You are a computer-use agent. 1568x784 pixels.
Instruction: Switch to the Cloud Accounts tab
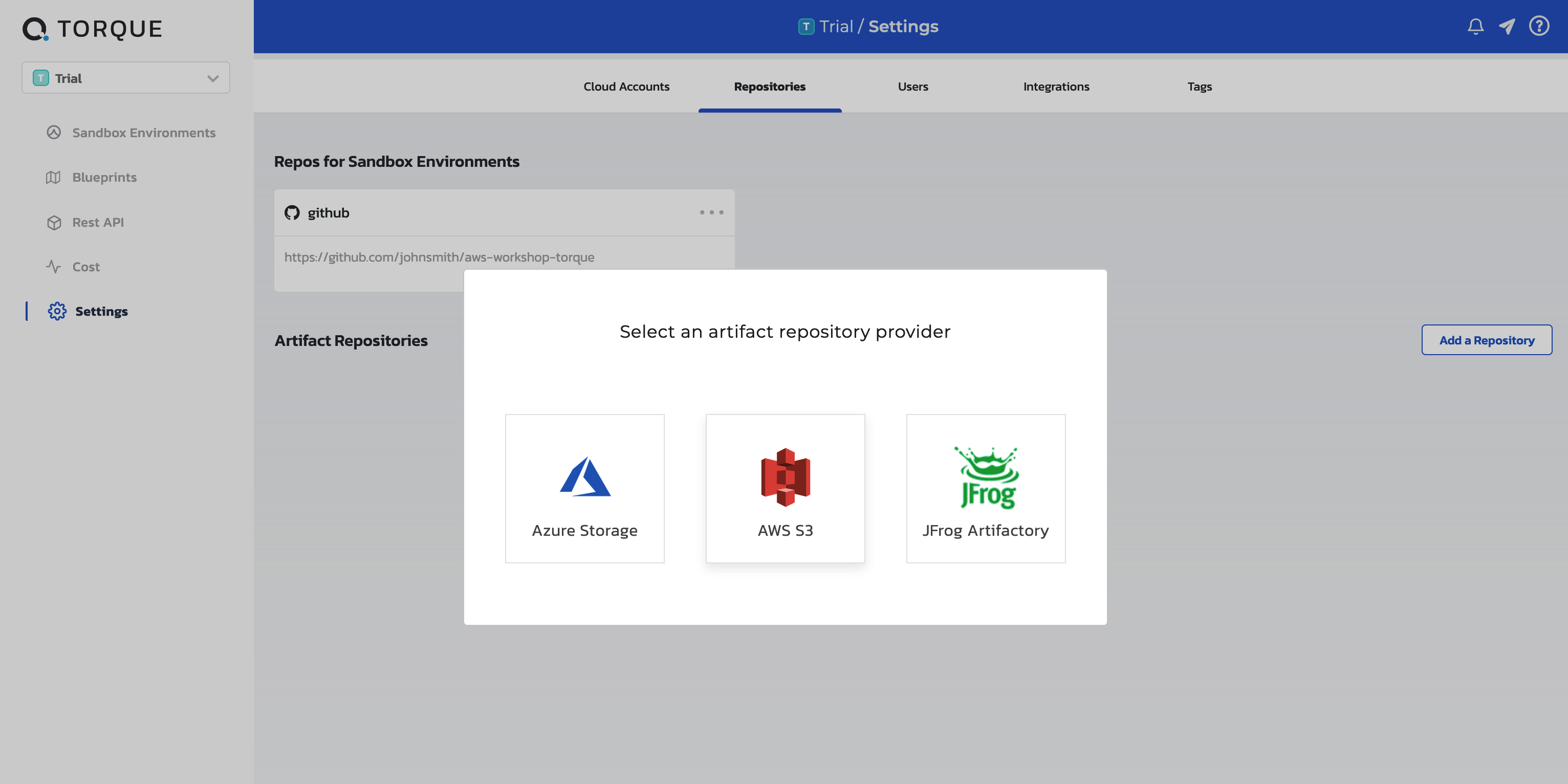coord(626,86)
